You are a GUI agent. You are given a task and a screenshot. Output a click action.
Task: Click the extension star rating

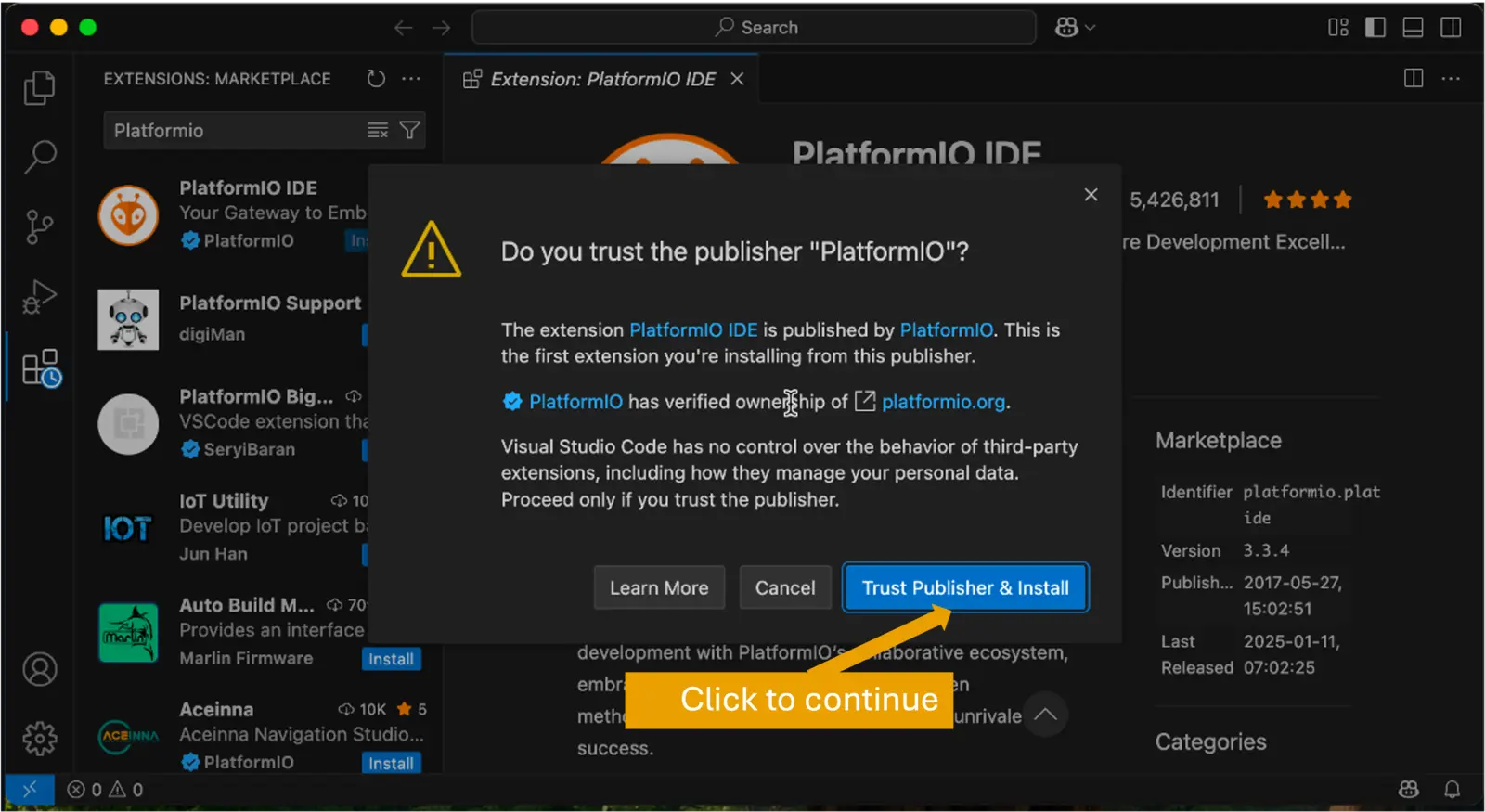pos(1308,200)
